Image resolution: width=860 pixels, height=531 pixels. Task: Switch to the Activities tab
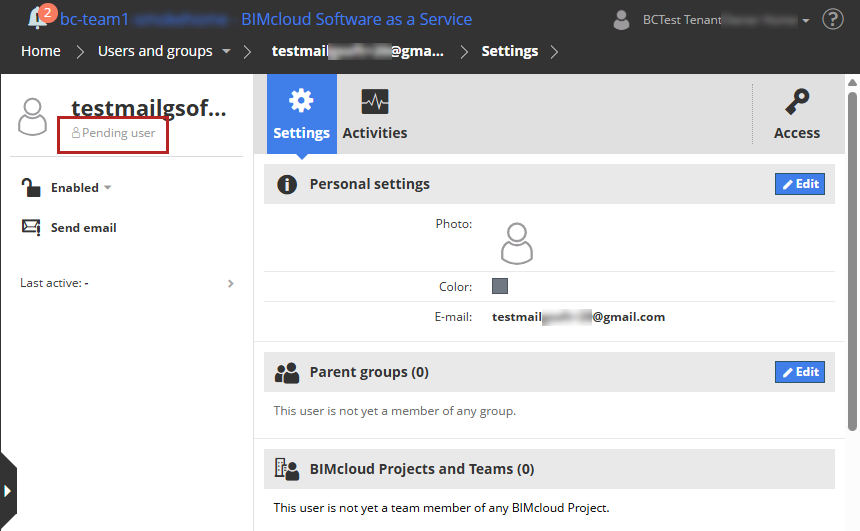(375, 115)
